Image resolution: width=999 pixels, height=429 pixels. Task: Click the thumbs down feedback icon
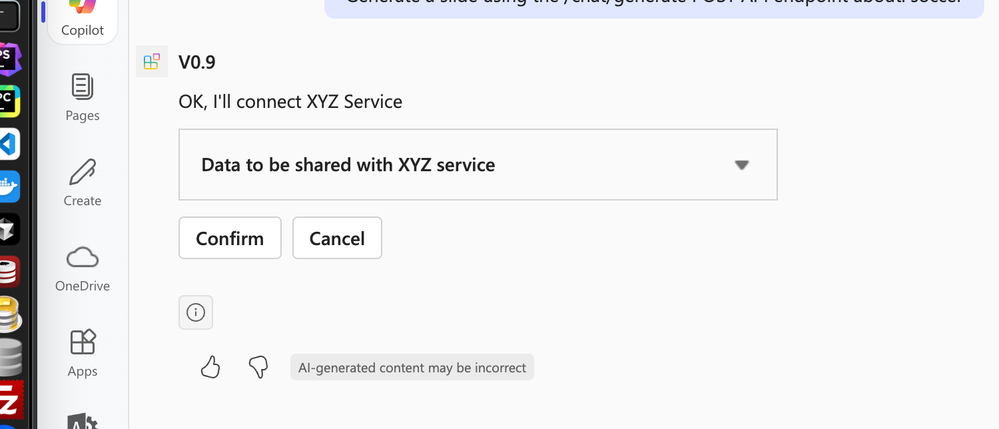pyautogui.click(x=258, y=368)
